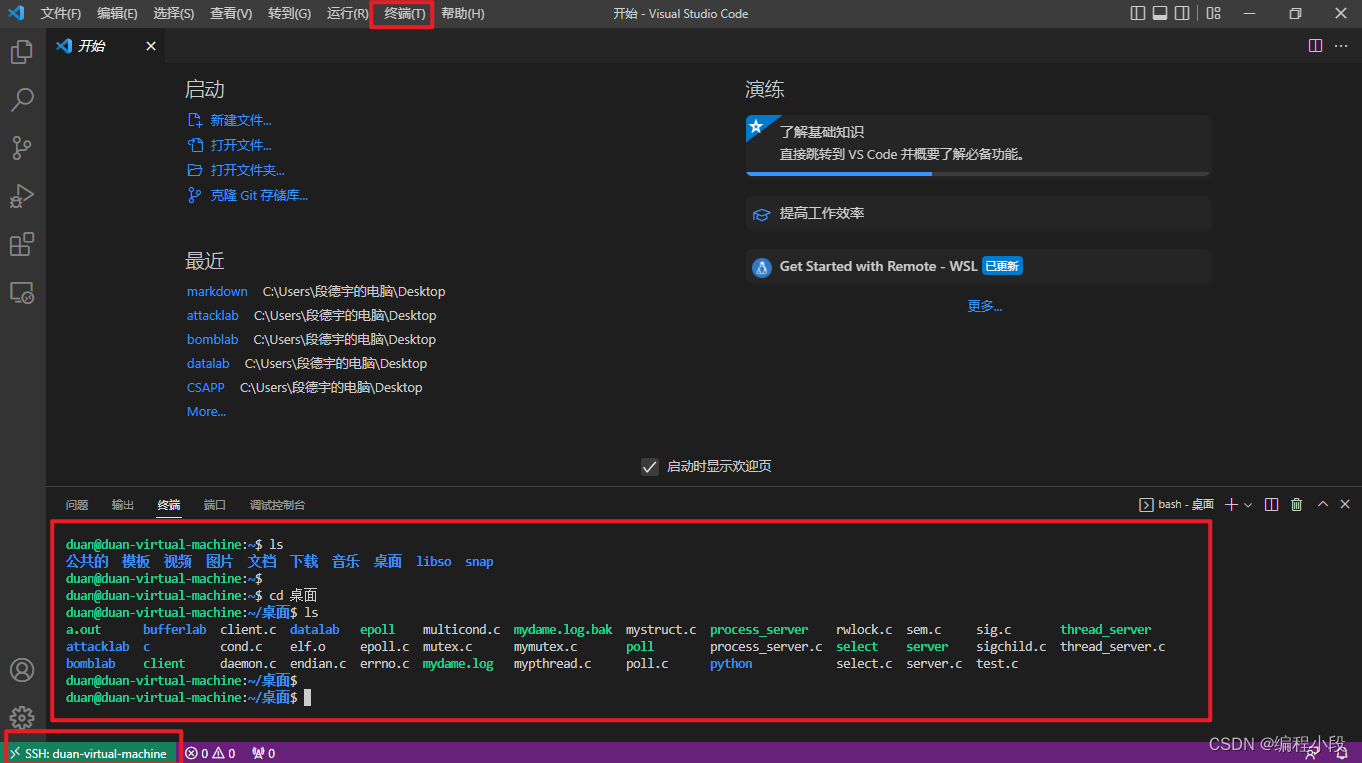This screenshot has height=763, width=1362.
Task: Switch to 调试控制台 panel tab
Action: 277,505
